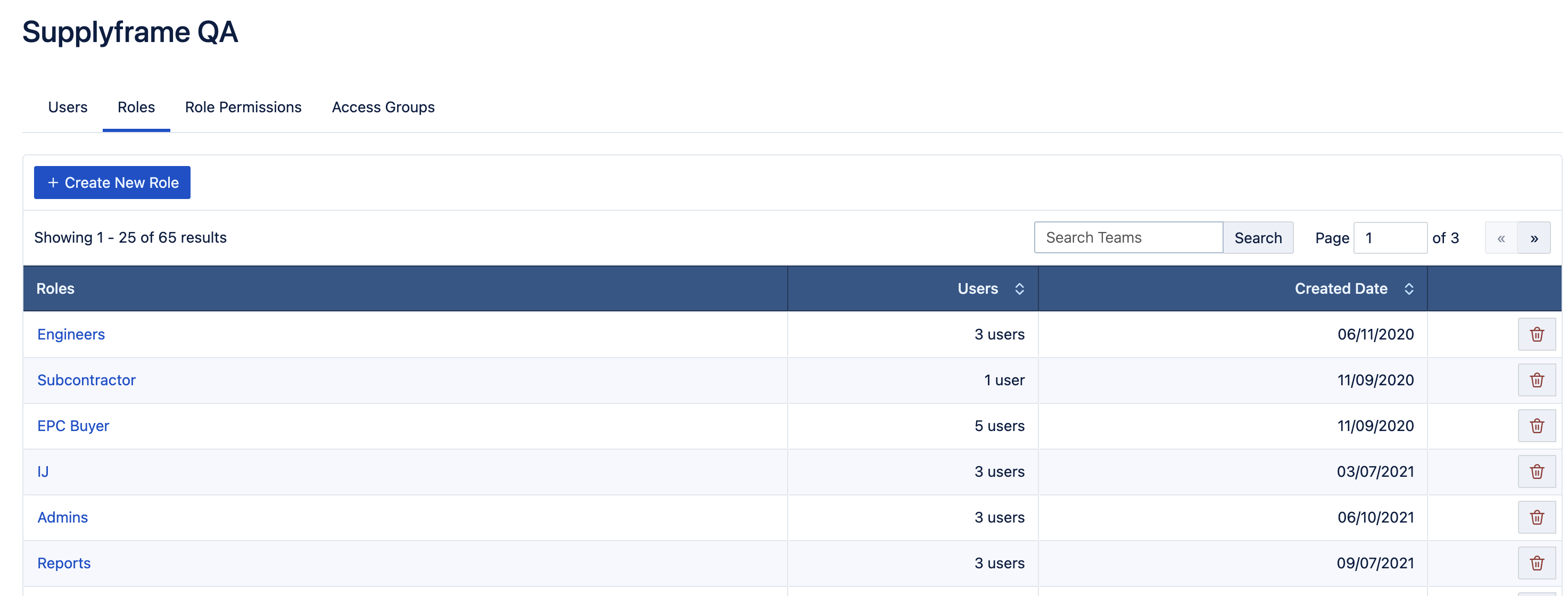The width and height of the screenshot is (1568, 596).
Task: Open the Subcontractor role link
Action: point(86,380)
